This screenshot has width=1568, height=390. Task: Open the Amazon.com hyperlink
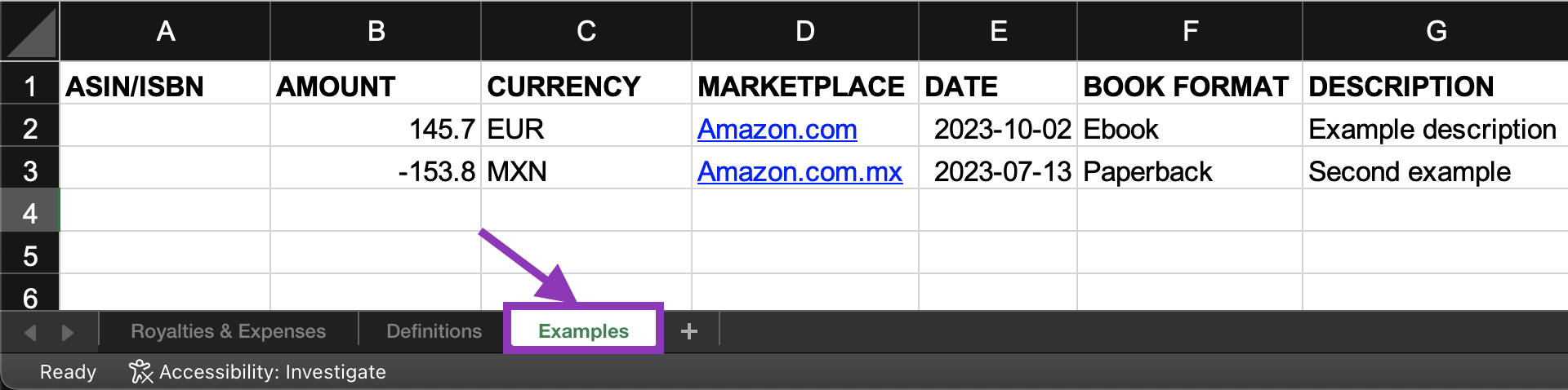point(777,129)
